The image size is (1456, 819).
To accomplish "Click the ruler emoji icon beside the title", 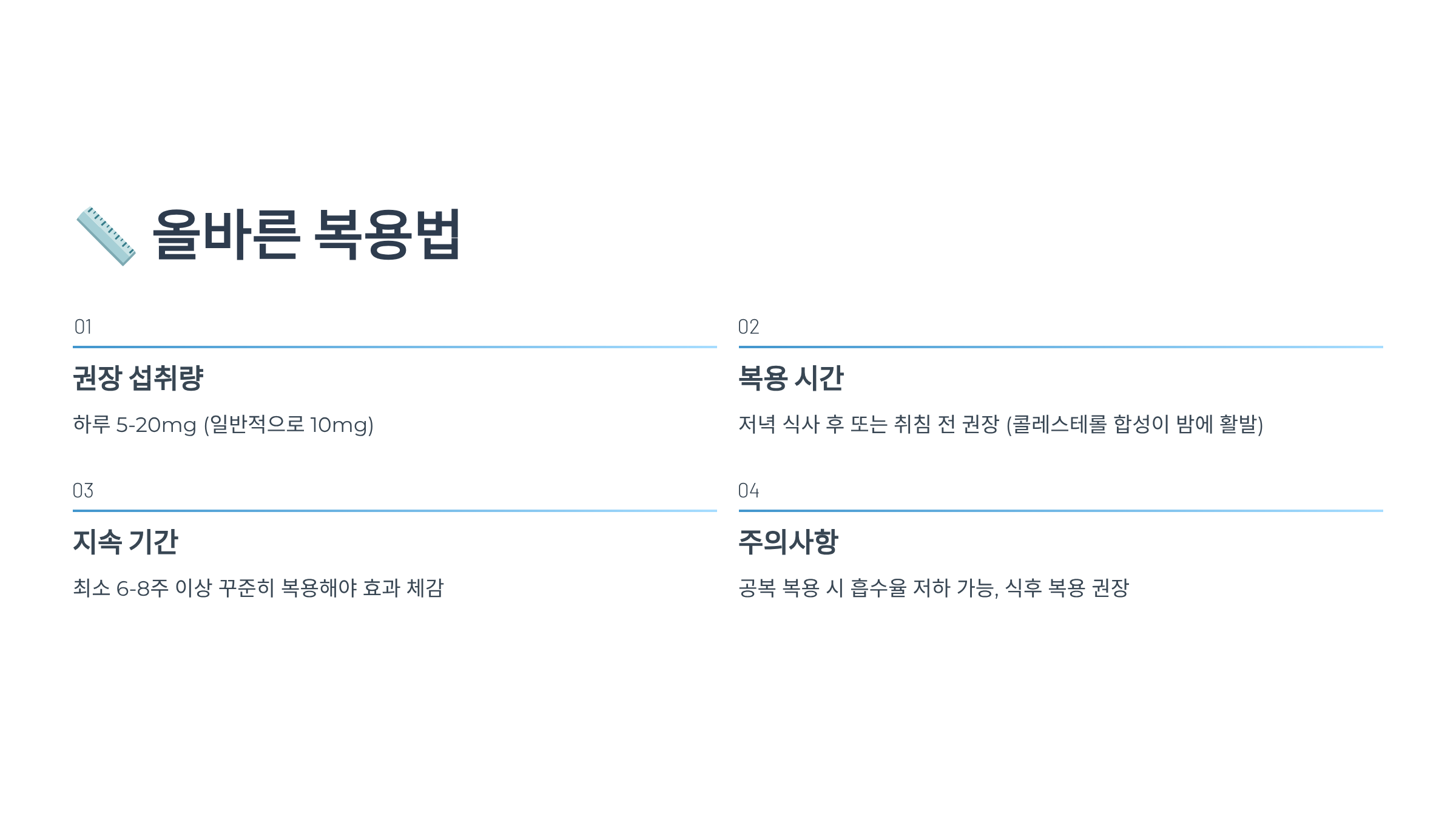I will (x=106, y=235).
